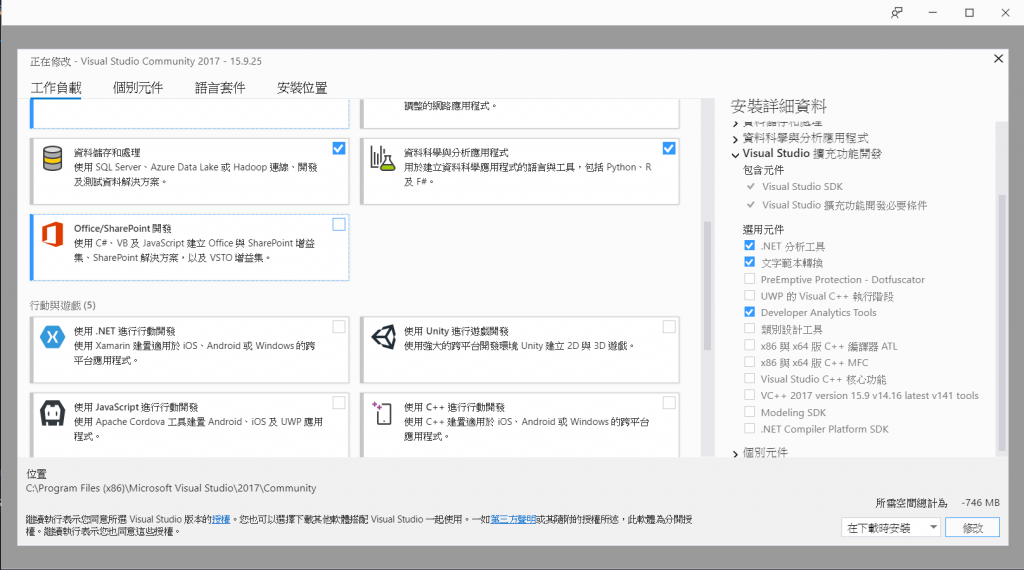Check VC++ 2017 version 15.9 v14.16 tools
Viewport: 1024px width, 570px height.
click(x=749, y=394)
